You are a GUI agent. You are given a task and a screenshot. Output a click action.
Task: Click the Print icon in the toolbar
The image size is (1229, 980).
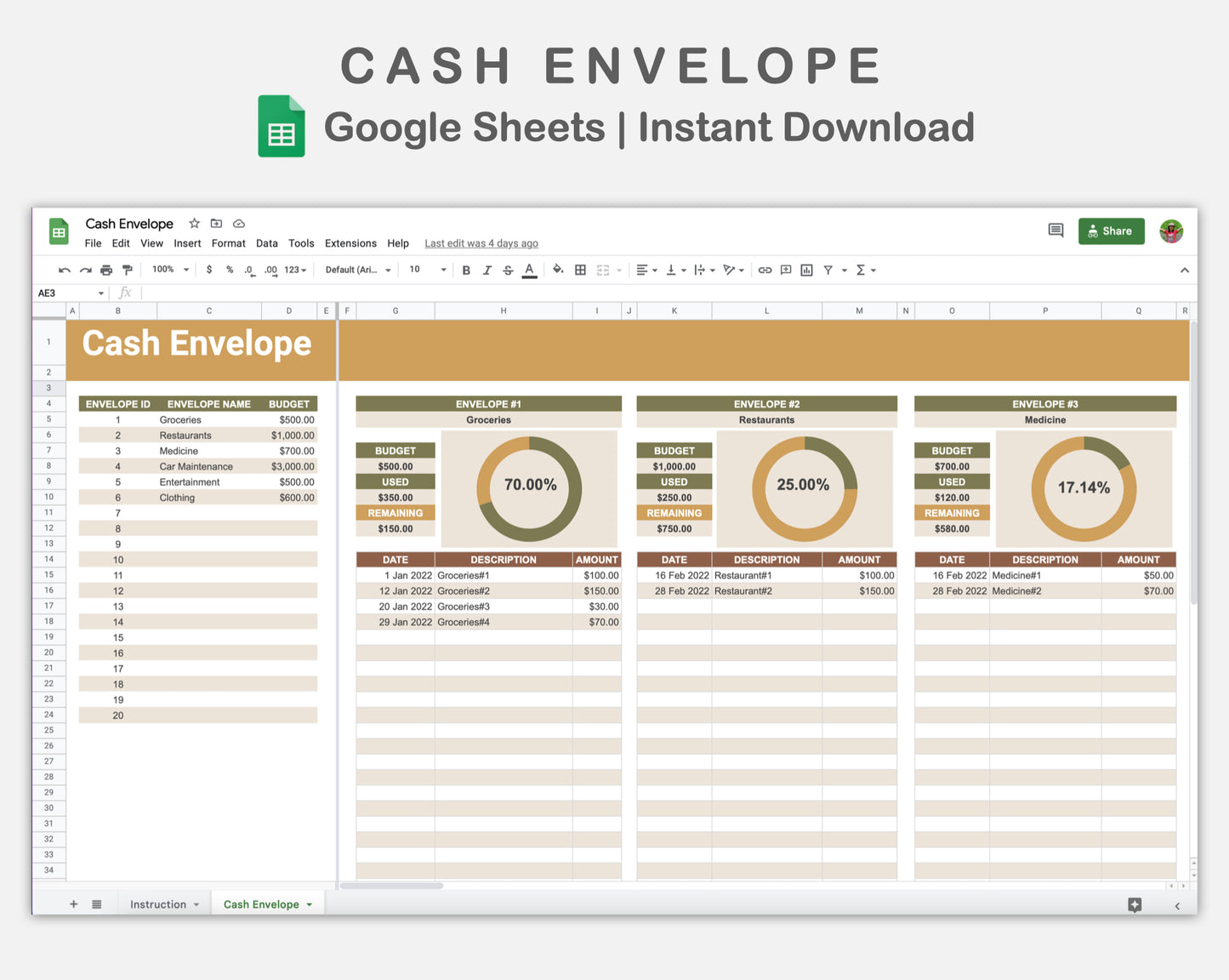click(105, 270)
